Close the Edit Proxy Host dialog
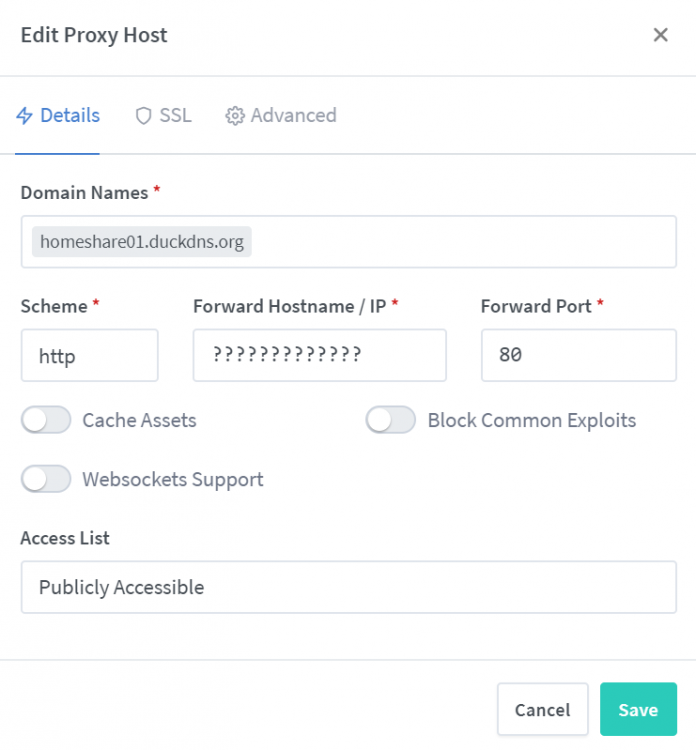 pos(660,35)
